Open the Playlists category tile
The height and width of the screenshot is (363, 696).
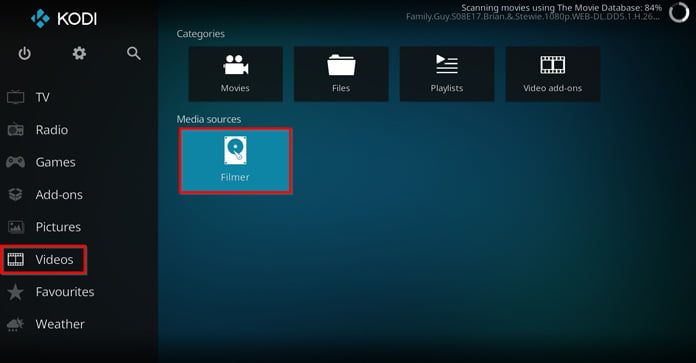[447, 74]
